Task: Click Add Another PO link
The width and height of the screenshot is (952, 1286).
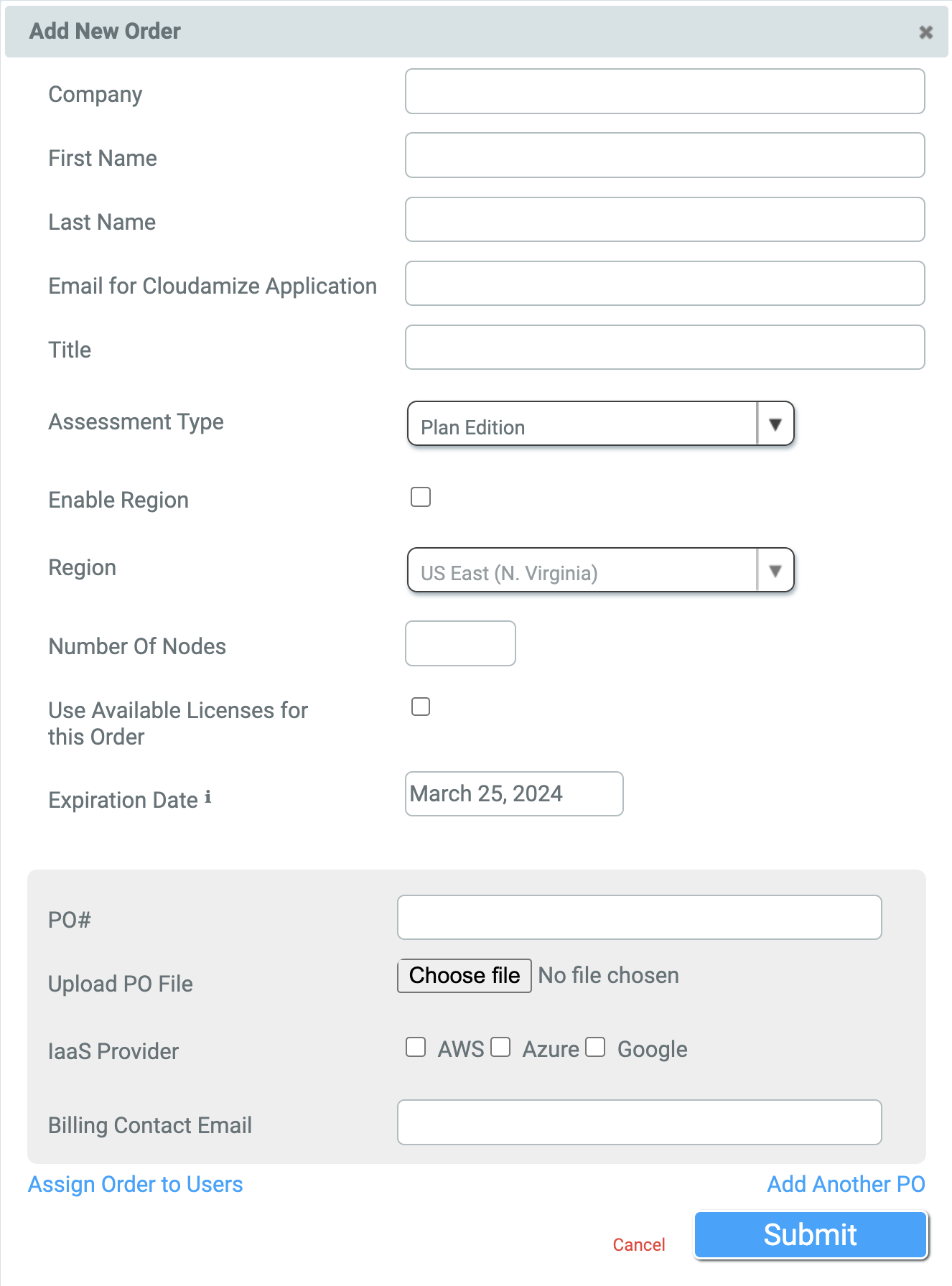Action: tap(845, 1184)
